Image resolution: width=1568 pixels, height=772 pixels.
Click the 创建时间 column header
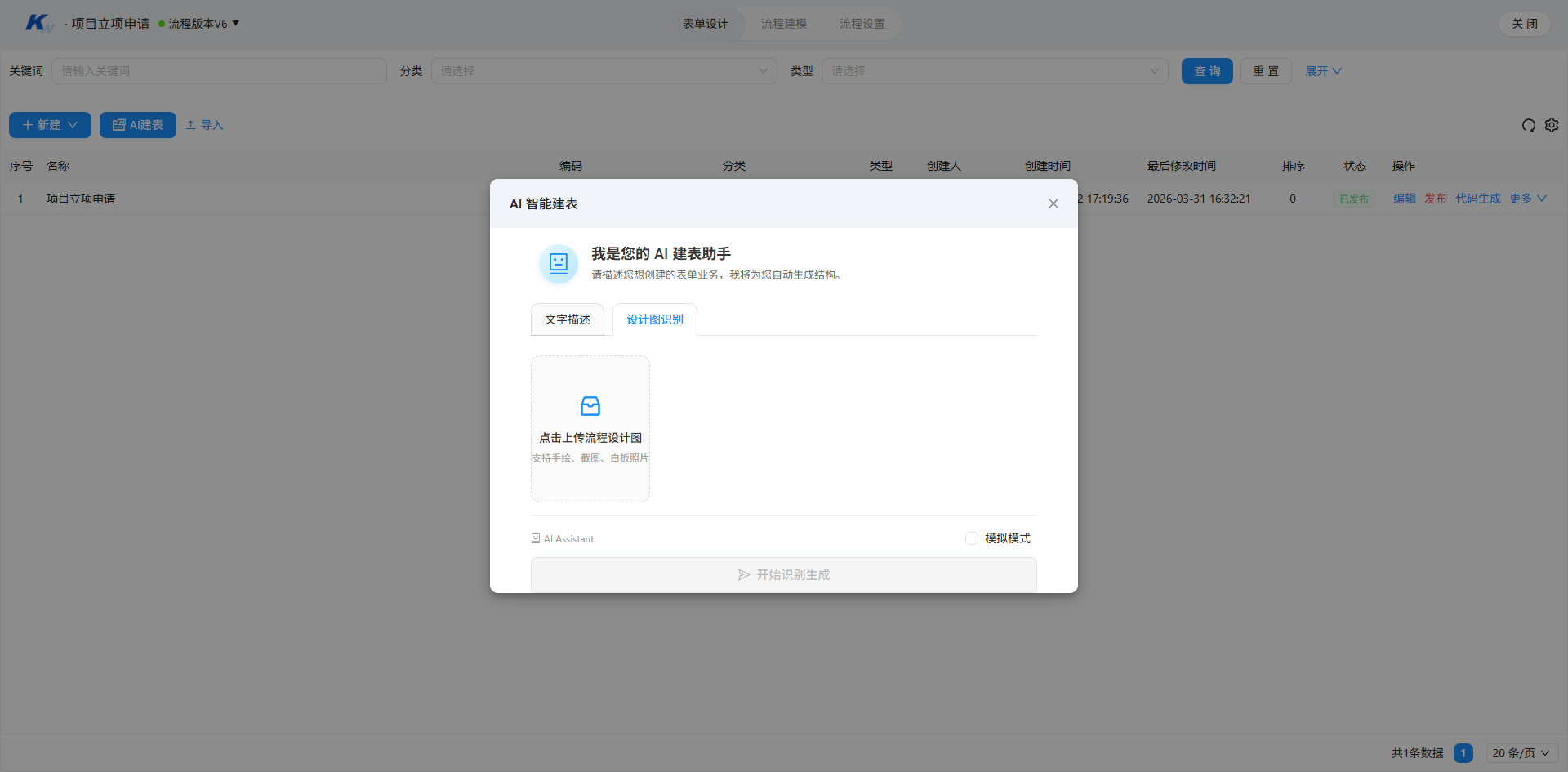pyautogui.click(x=1048, y=166)
